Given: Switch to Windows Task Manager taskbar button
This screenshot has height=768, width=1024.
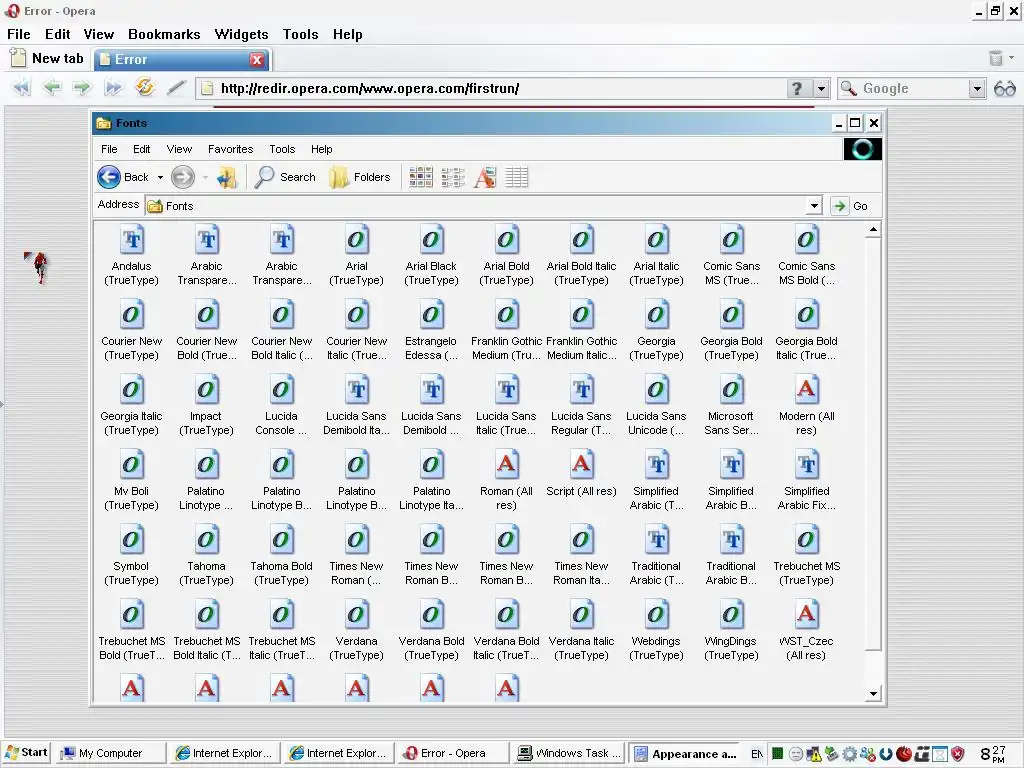Looking at the screenshot, I should (568, 753).
